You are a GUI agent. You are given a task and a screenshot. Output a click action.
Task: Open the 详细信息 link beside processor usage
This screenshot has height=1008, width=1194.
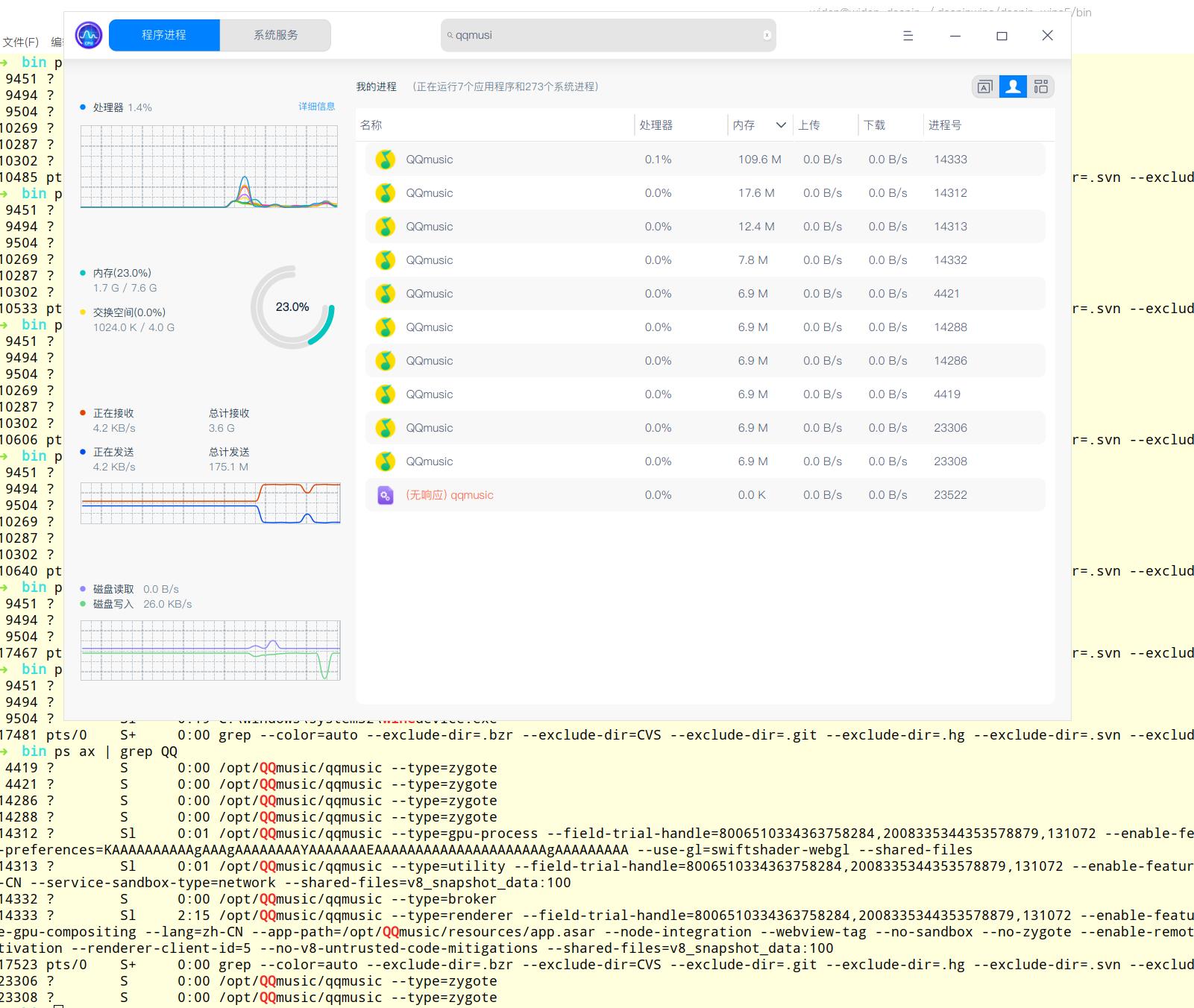316,107
